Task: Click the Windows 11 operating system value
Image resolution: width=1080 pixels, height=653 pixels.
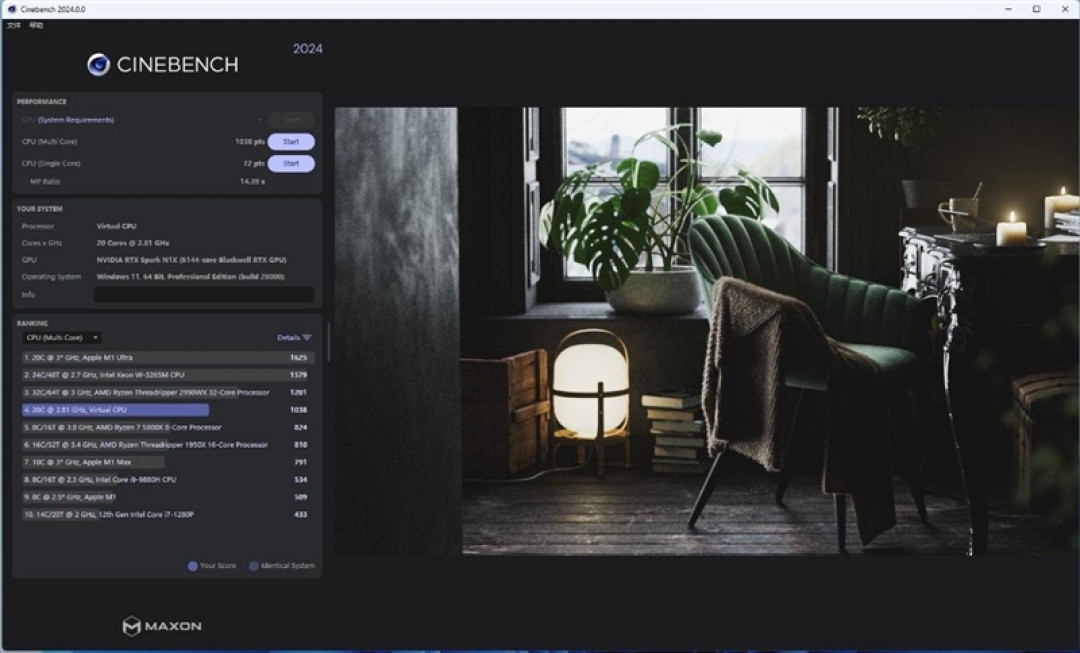Action: (x=191, y=277)
